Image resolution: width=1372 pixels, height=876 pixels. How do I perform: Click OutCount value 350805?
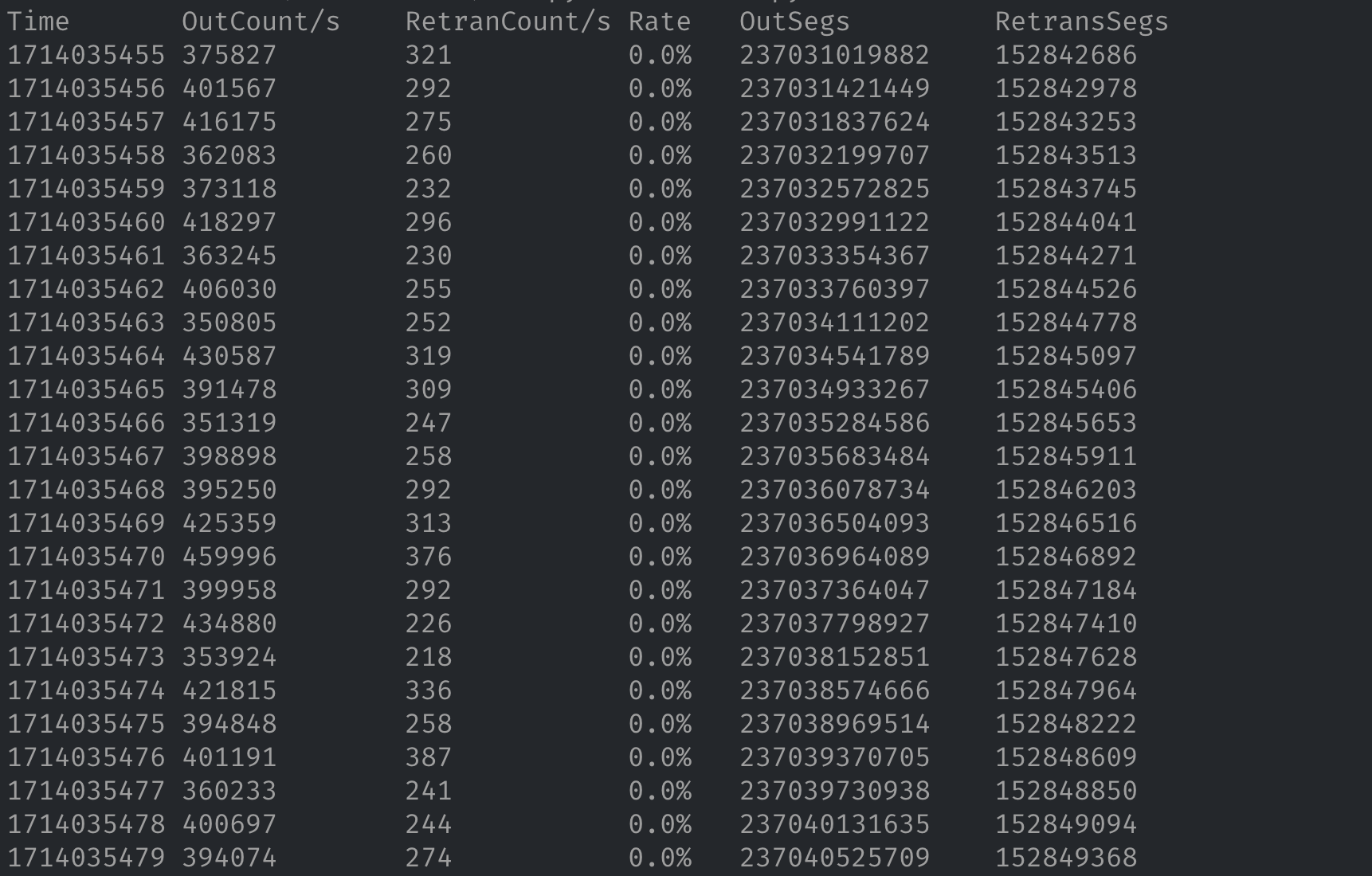point(229,323)
